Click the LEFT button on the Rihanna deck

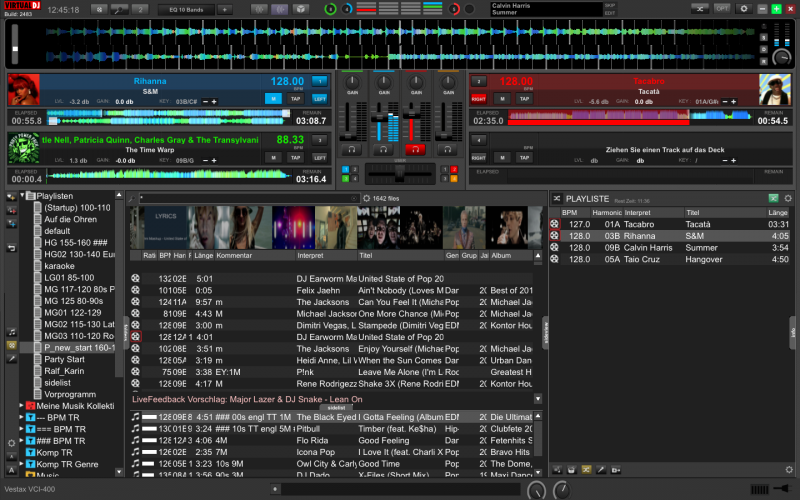(x=319, y=99)
